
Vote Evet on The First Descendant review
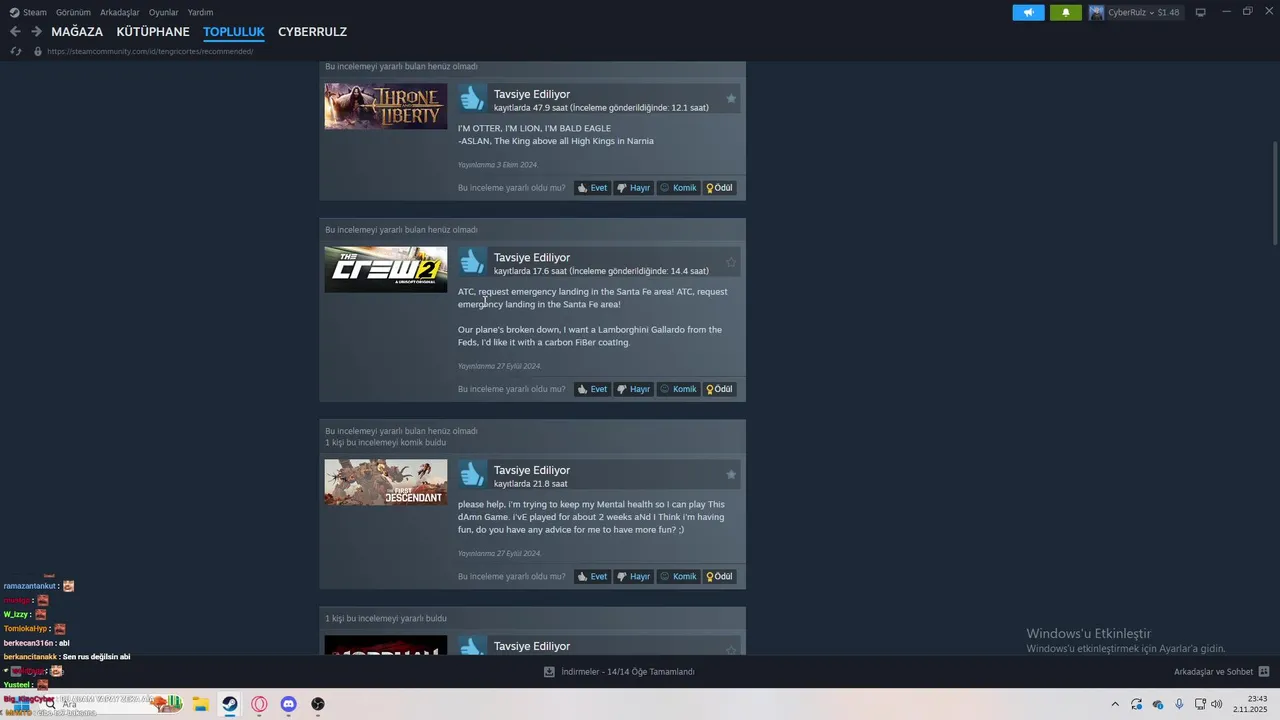[593, 576]
